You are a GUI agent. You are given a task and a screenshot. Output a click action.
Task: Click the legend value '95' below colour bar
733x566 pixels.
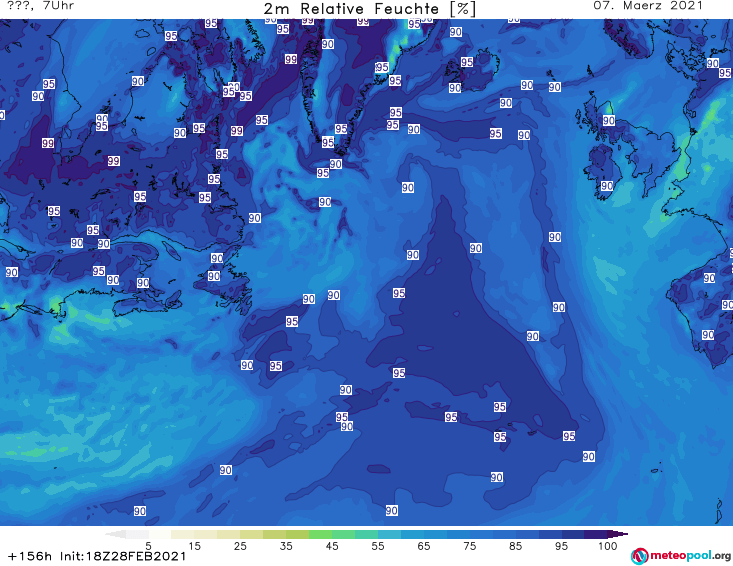tap(561, 546)
